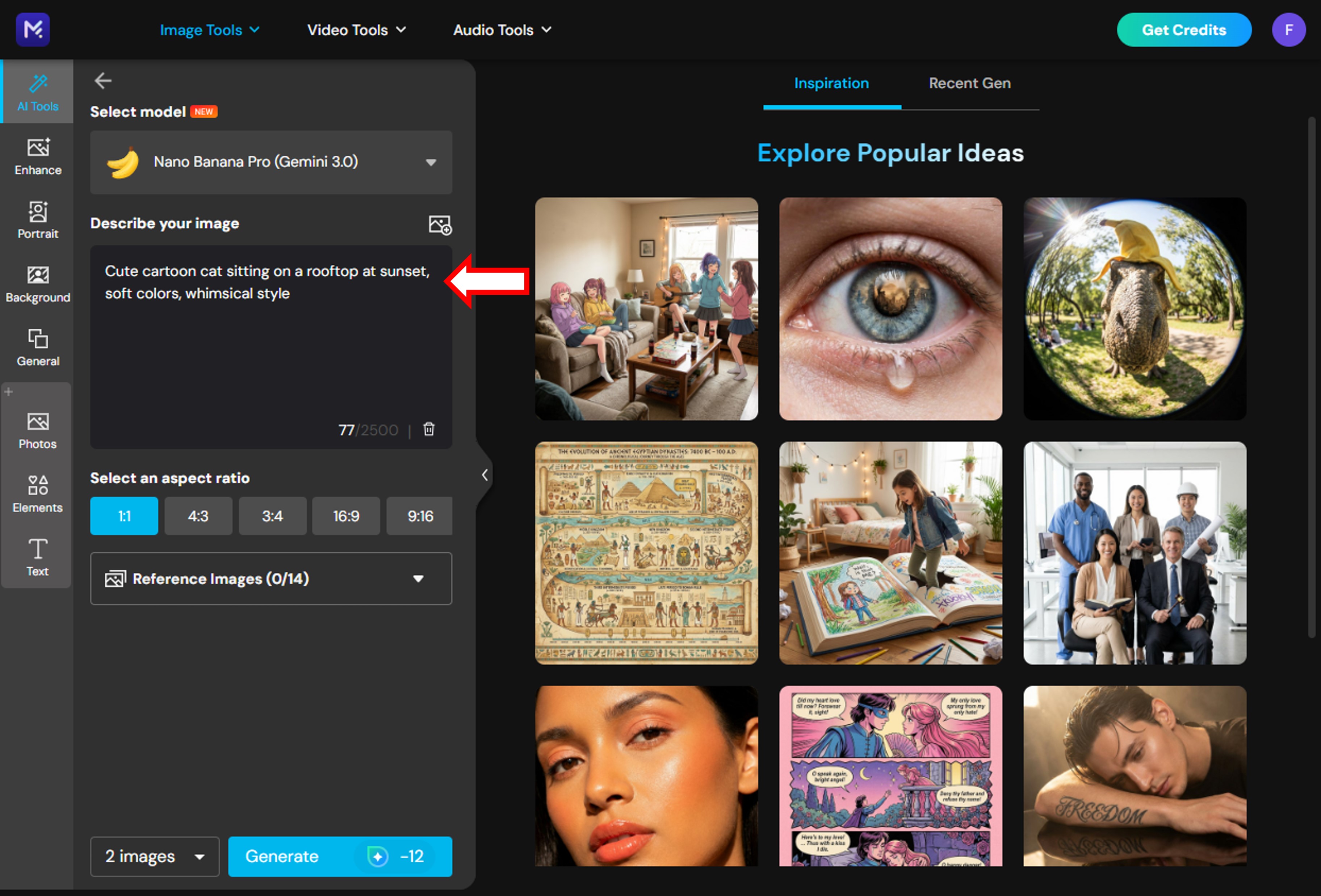The height and width of the screenshot is (896, 1321).
Task: Choose the 16:9 aspect ratio option
Action: (345, 516)
